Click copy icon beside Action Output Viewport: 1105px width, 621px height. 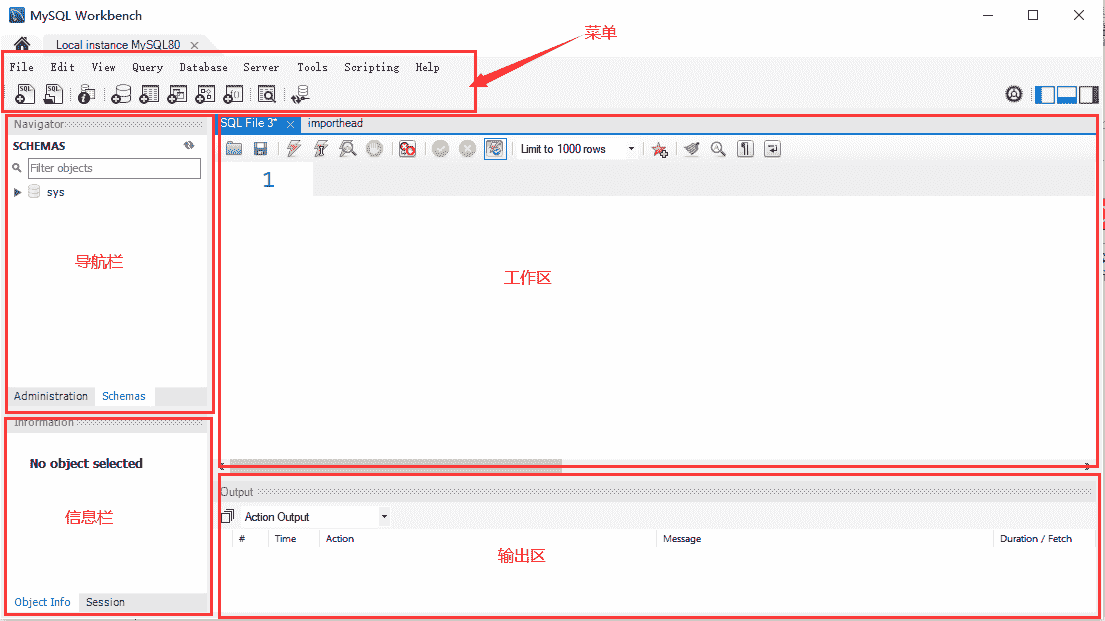pyautogui.click(x=228, y=517)
